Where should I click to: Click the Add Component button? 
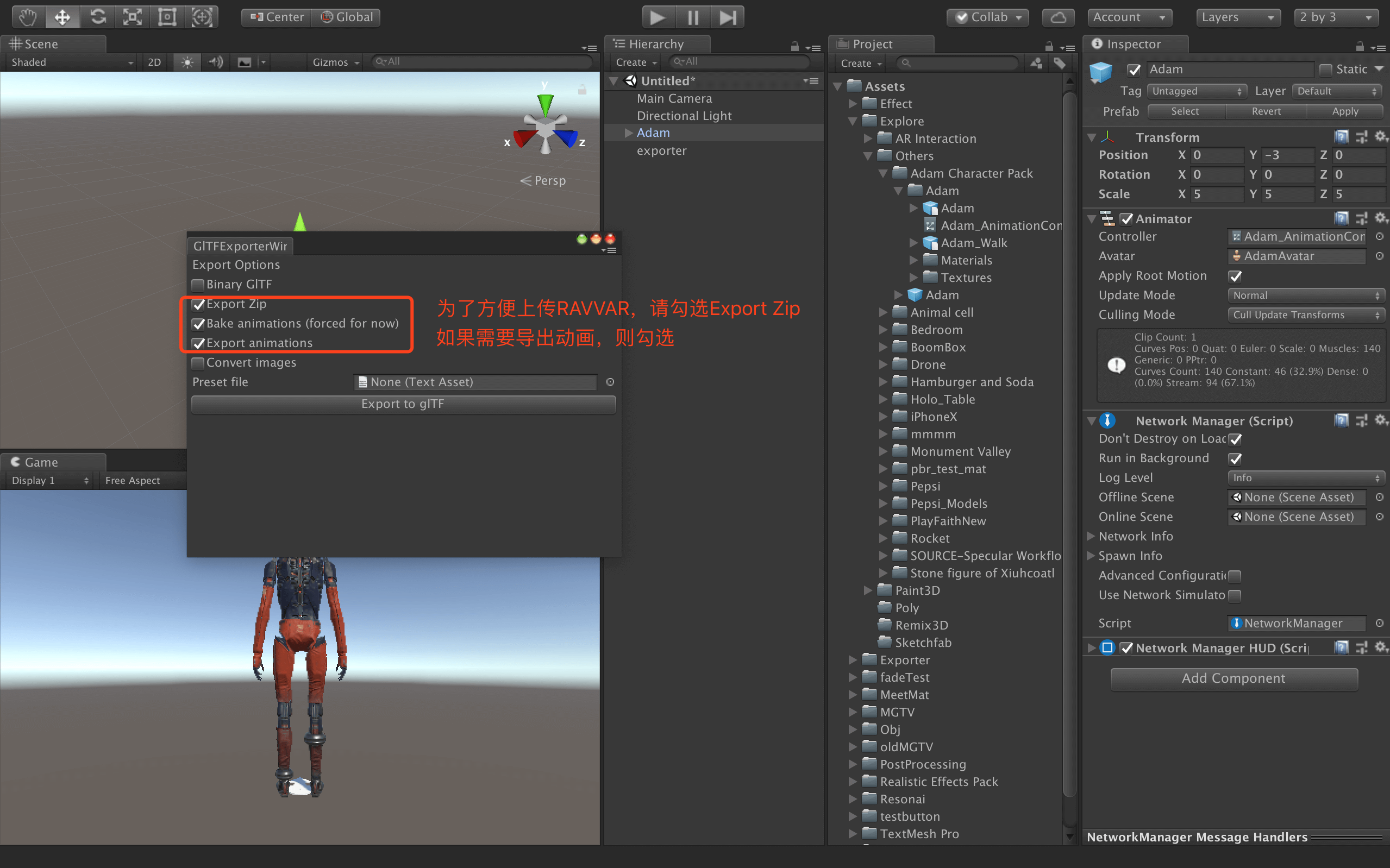(x=1234, y=678)
